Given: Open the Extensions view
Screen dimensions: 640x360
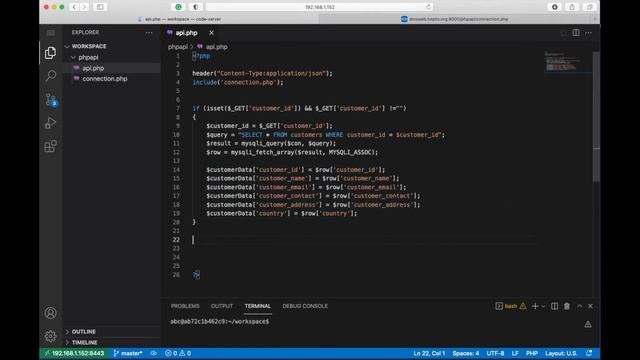Looking at the screenshot, I should [51, 146].
